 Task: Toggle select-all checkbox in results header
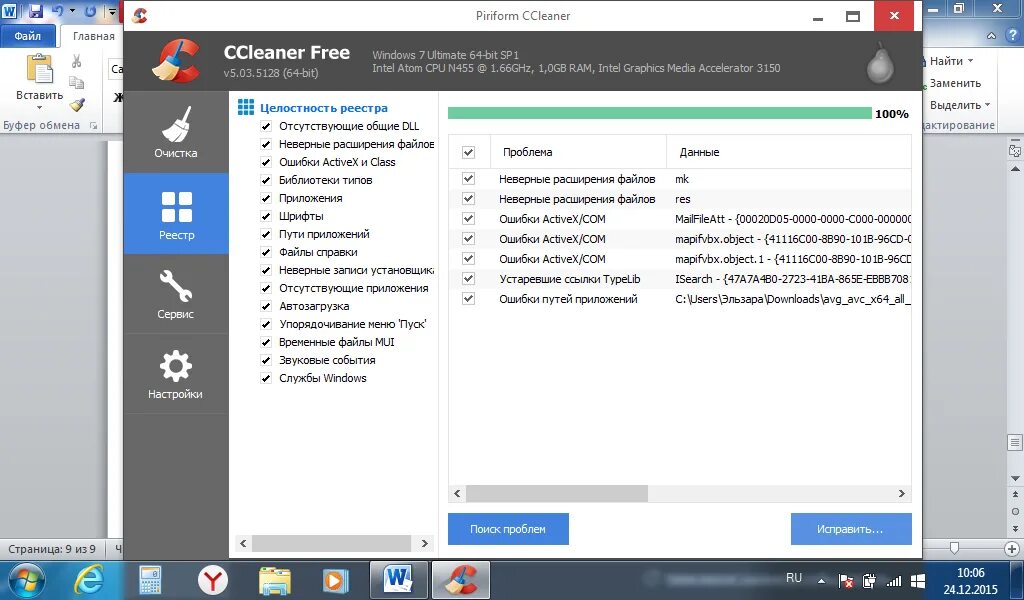point(468,152)
